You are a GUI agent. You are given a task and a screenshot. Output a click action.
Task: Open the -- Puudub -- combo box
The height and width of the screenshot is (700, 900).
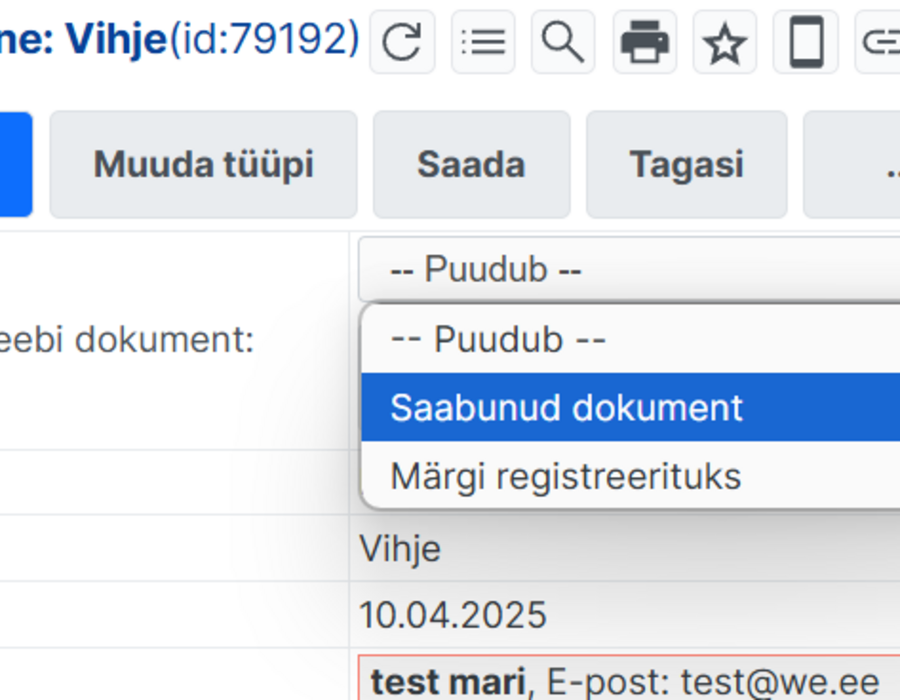coord(629,269)
